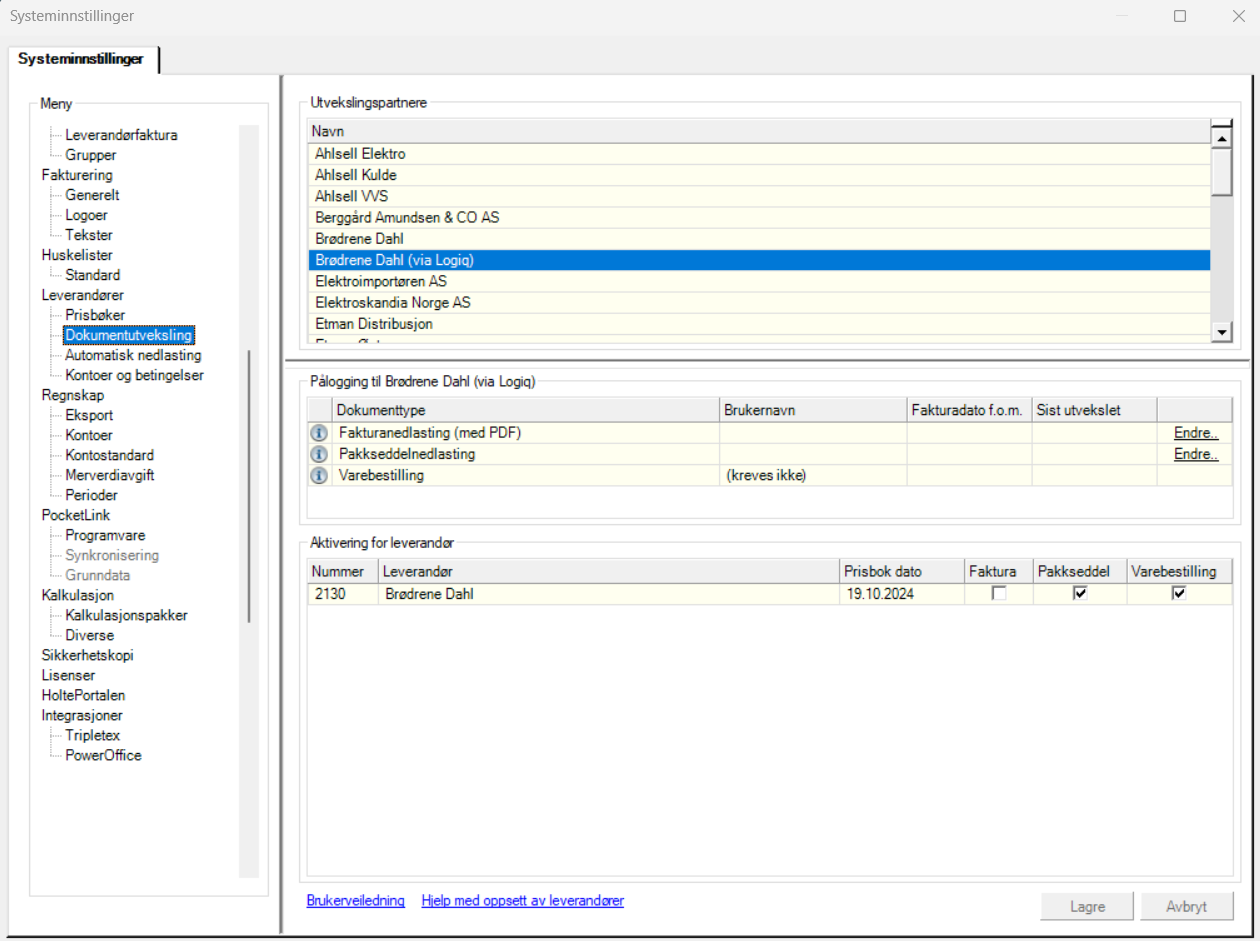The height and width of the screenshot is (941, 1260).
Task: Select Leverandørfaktura in the menu tree
Action: click(x=122, y=135)
